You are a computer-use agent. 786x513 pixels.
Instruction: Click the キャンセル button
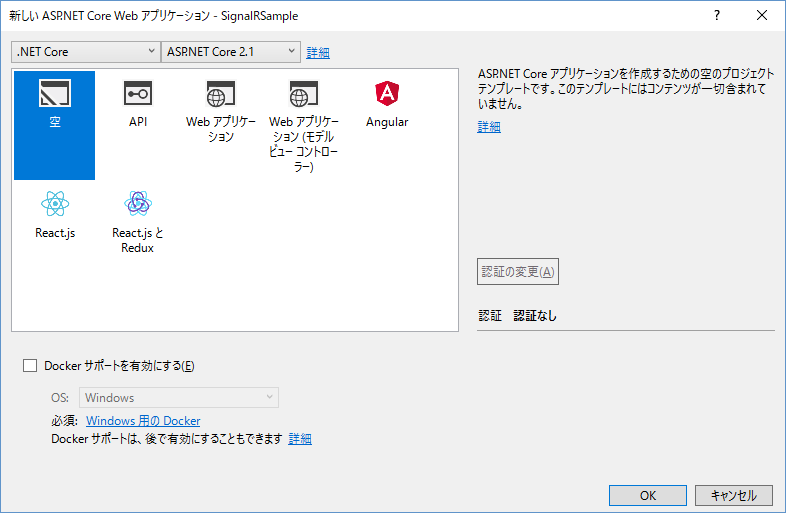pyautogui.click(x=734, y=495)
